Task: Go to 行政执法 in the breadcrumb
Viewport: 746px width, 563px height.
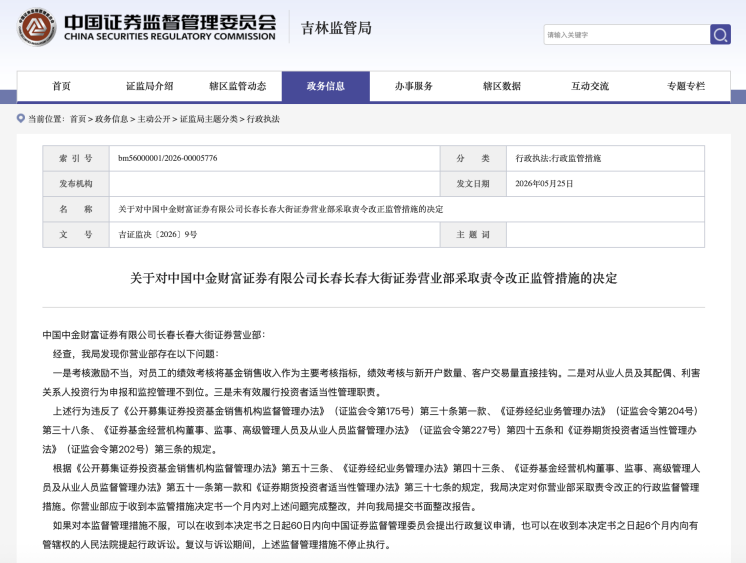Action: pos(263,119)
